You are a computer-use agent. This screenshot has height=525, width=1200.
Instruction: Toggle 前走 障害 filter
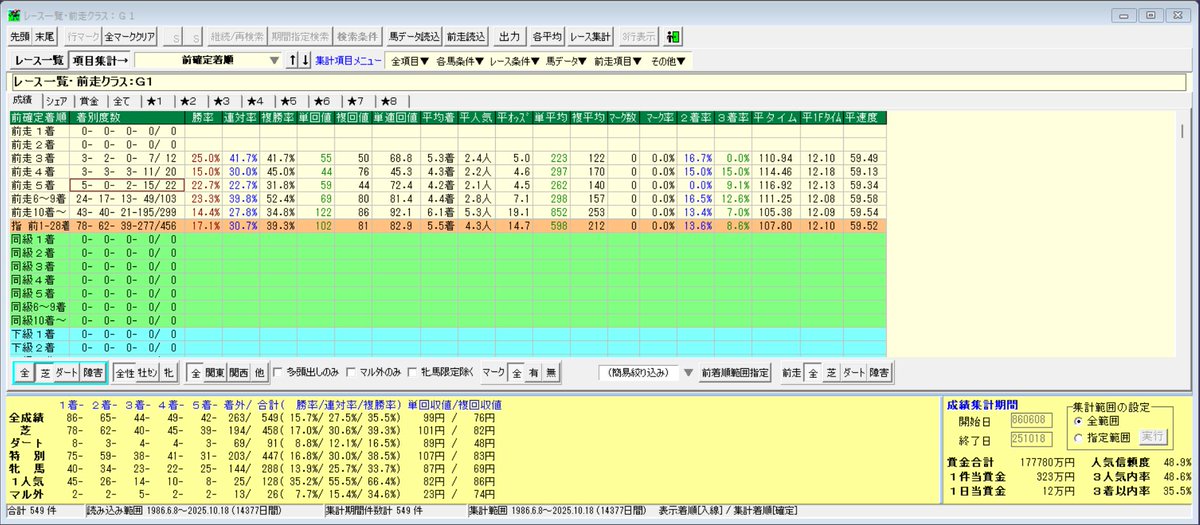pos(878,371)
